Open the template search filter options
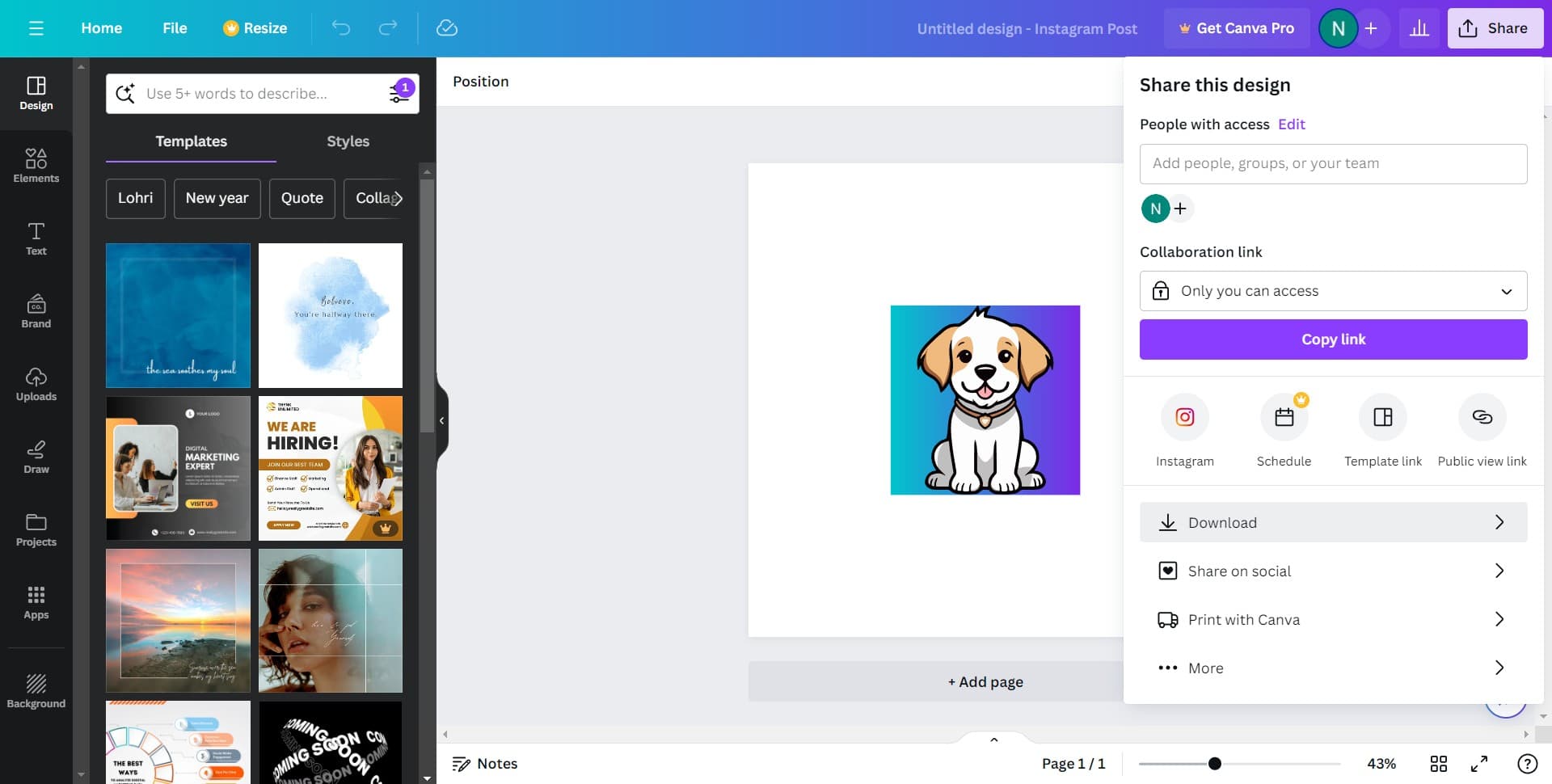This screenshot has height=784, width=1552. pyautogui.click(x=400, y=94)
